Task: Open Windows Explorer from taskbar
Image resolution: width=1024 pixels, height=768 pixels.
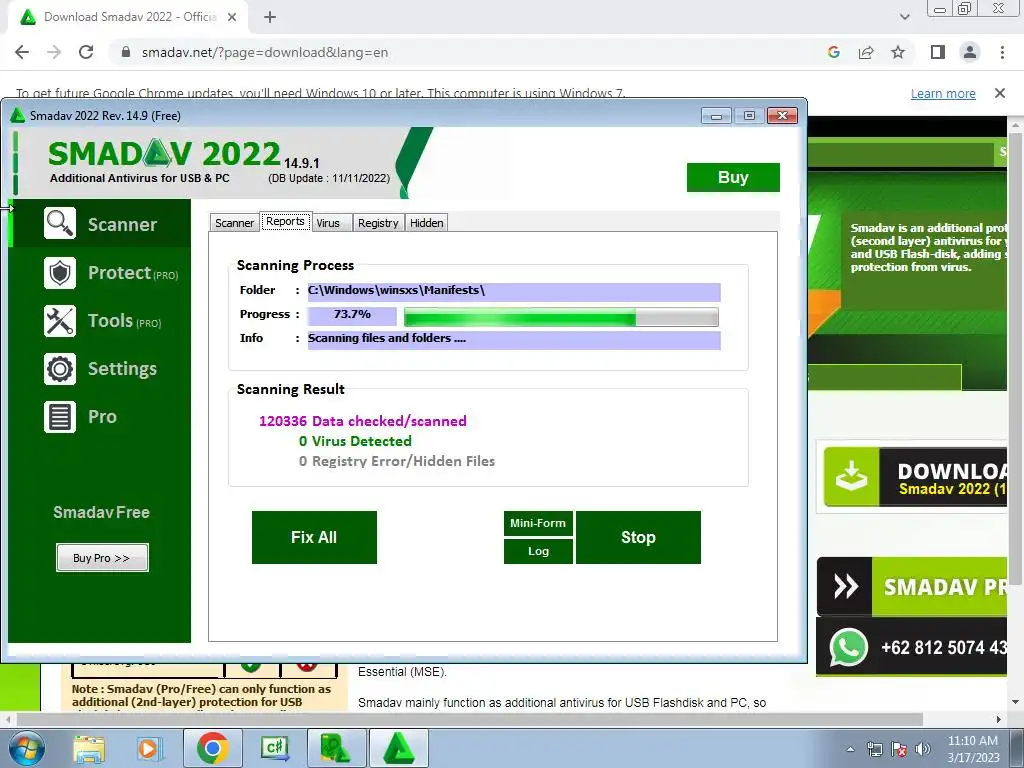Action: coord(89,748)
